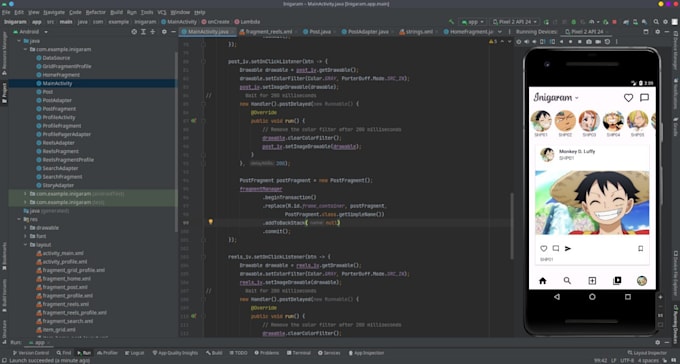Show hidden editor tabs dropdown
The width and height of the screenshot is (680, 364).
coord(500,32)
